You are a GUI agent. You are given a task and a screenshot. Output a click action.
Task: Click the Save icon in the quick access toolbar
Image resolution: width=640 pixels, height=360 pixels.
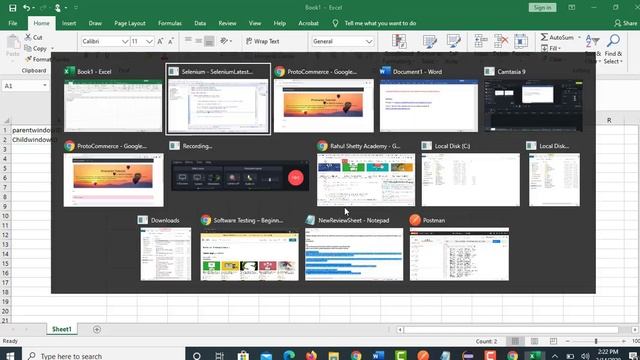13,7
